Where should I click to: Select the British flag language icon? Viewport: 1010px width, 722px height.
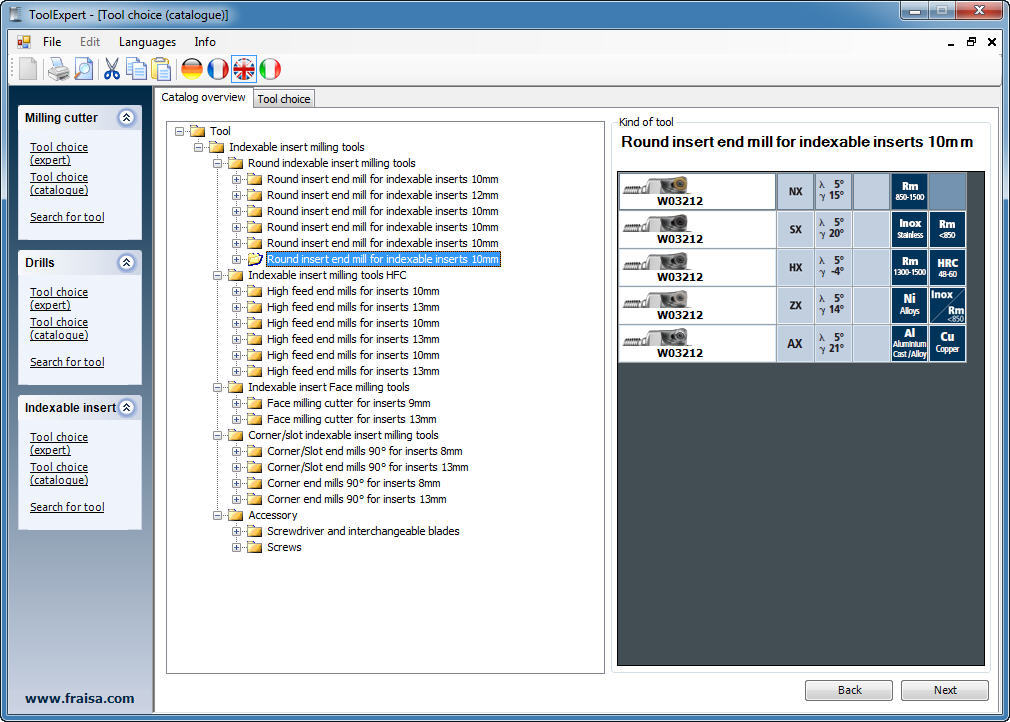click(244, 70)
